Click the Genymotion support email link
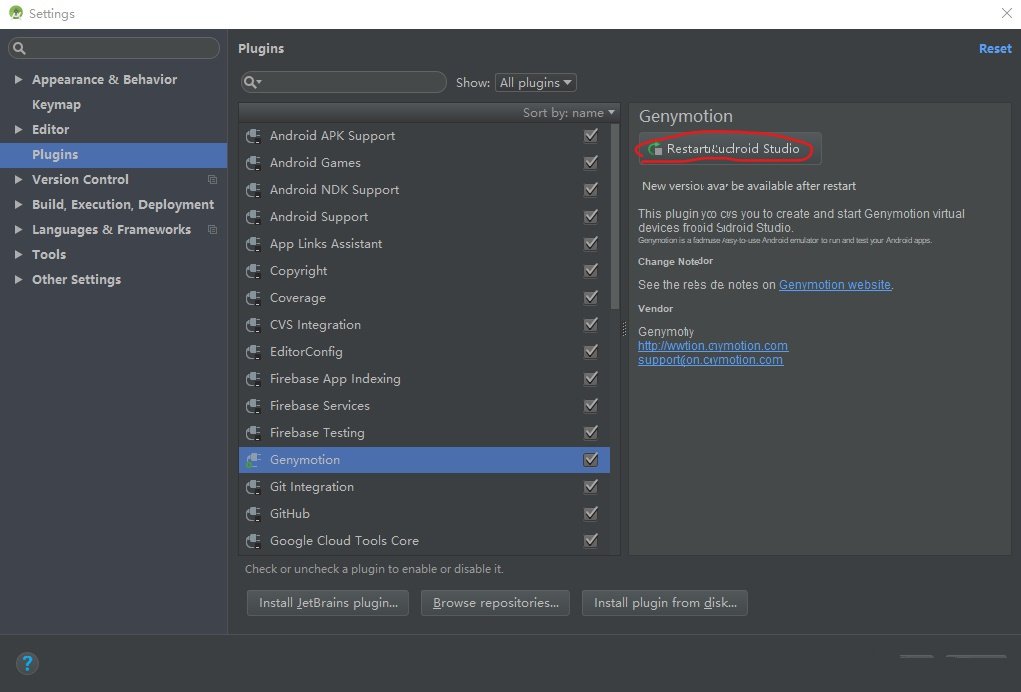 tap(710, 360)
